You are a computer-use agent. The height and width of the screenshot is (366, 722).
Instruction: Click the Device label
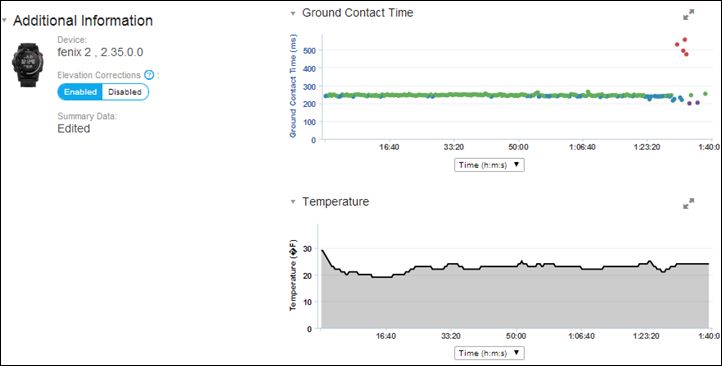[x=72, y=40]
